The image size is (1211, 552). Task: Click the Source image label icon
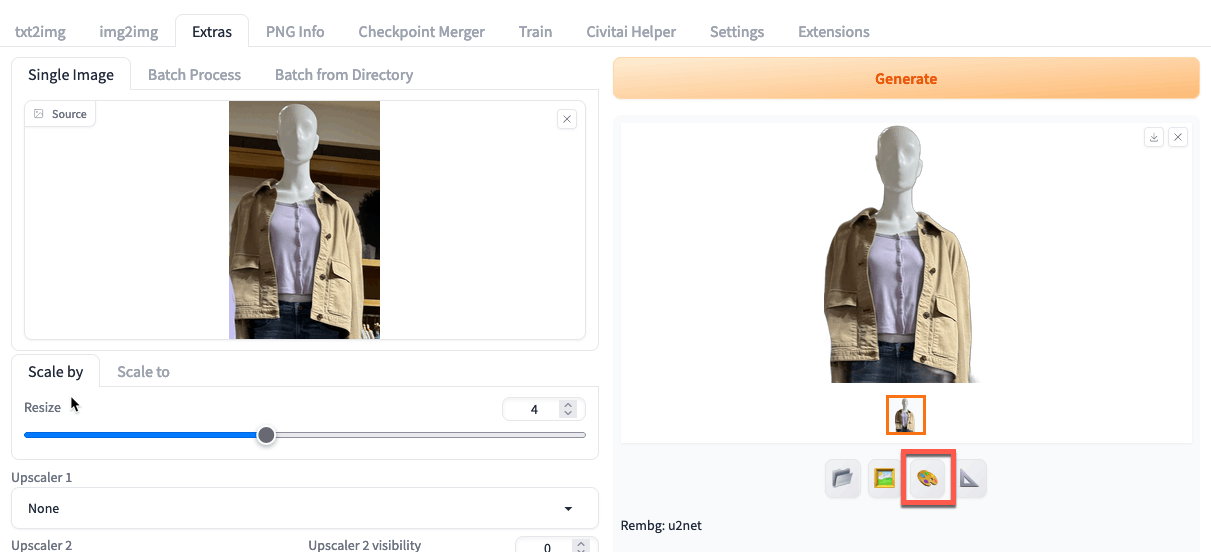click(x=39, y=114)
